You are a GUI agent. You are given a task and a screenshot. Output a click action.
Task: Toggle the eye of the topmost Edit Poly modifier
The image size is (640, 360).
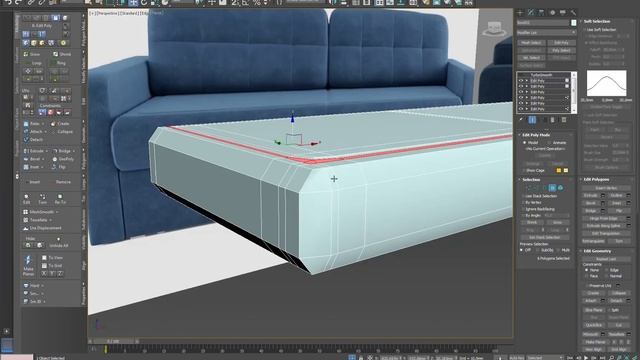[x=520, y=81]
